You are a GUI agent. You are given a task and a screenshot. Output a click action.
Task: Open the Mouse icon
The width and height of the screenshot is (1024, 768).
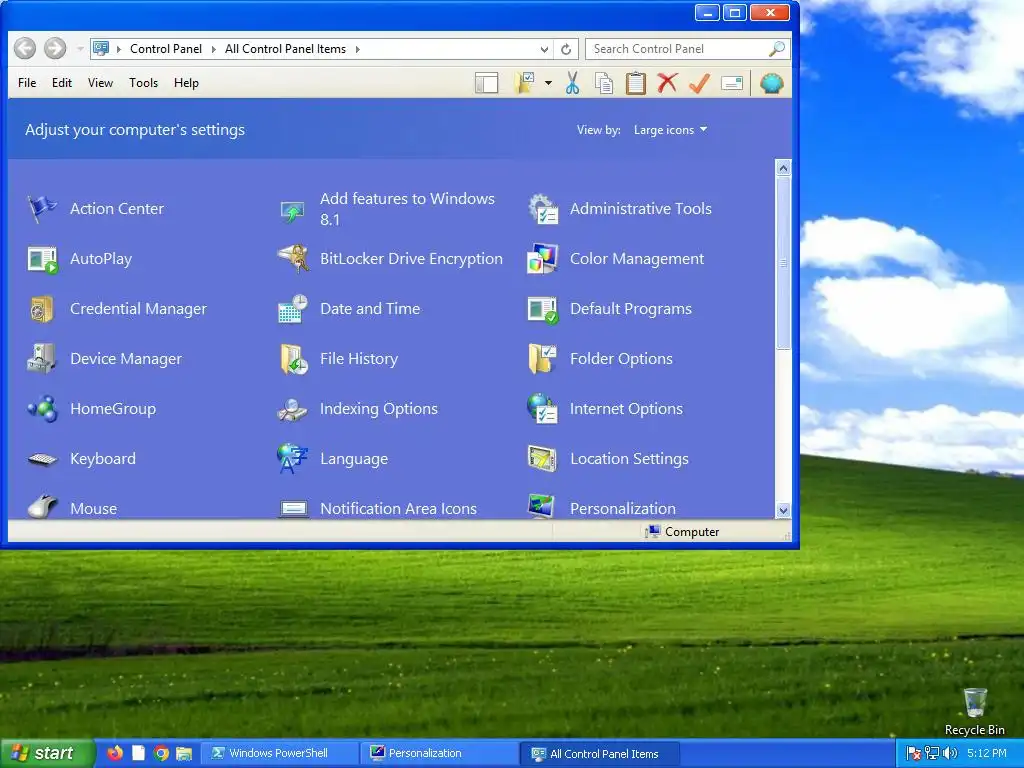(42, 507)
